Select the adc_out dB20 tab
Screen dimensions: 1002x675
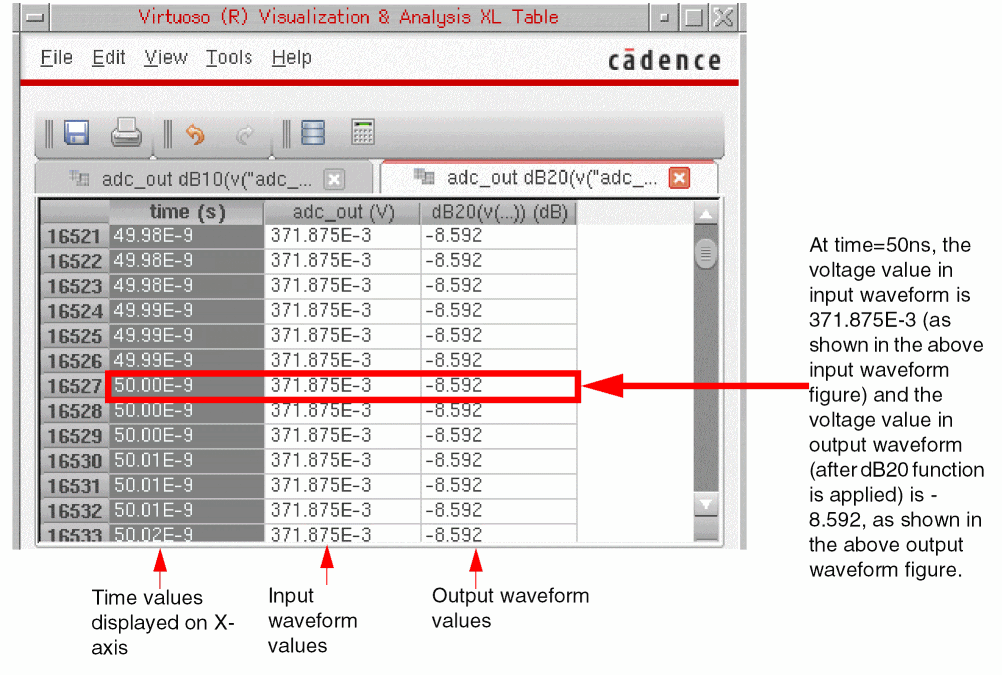tap(548, 177)
